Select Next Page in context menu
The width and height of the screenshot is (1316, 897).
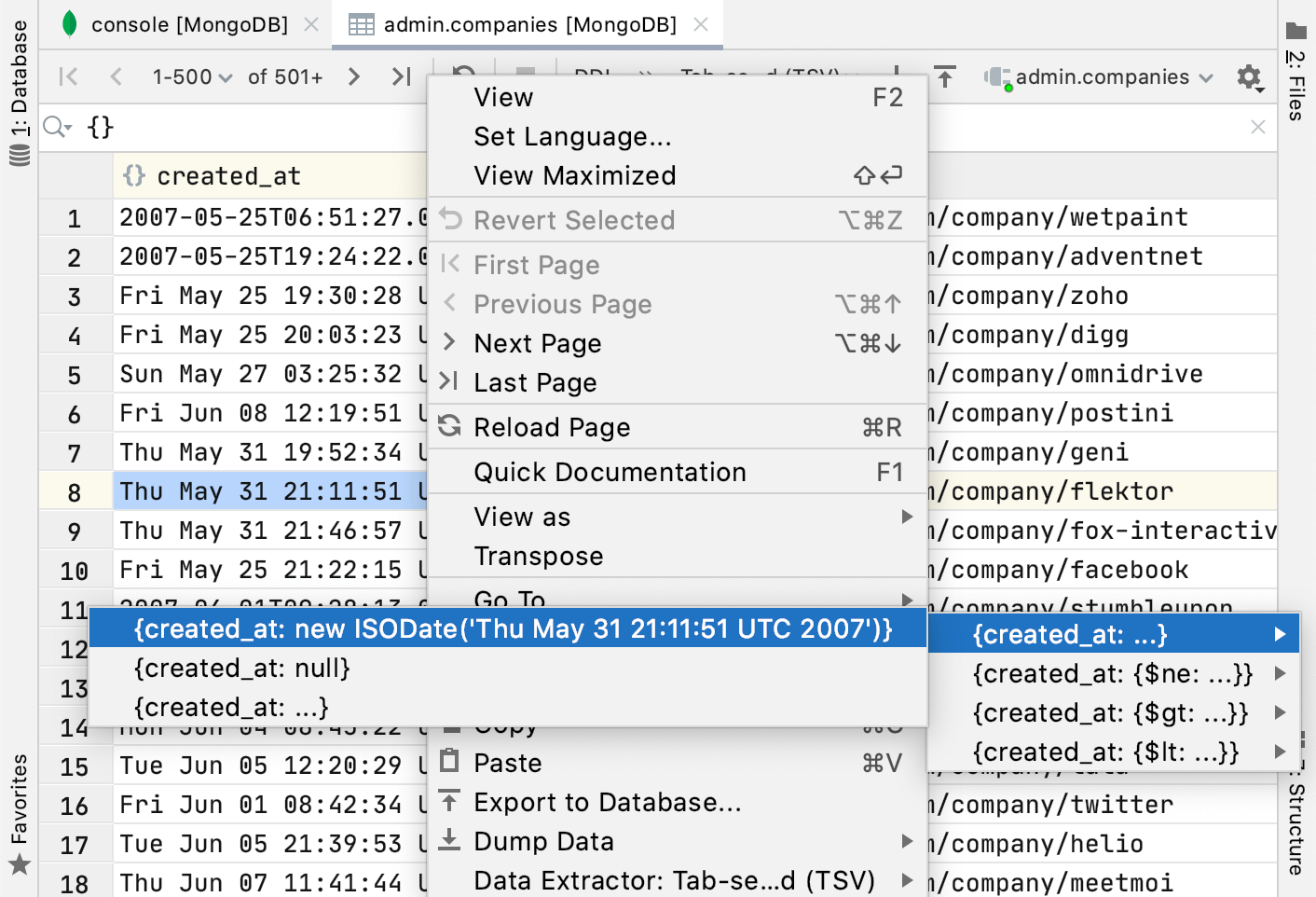pos(678,343)
